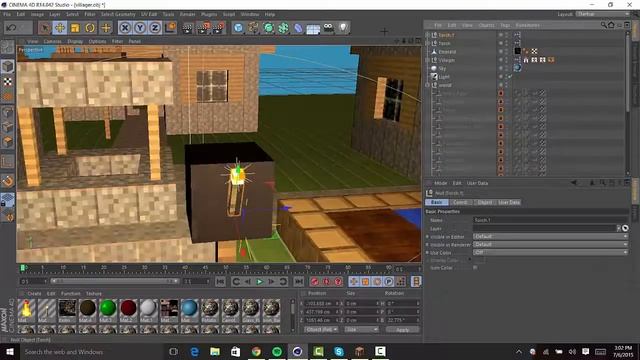Toggle the Z axis lock

tap(155, 28)
